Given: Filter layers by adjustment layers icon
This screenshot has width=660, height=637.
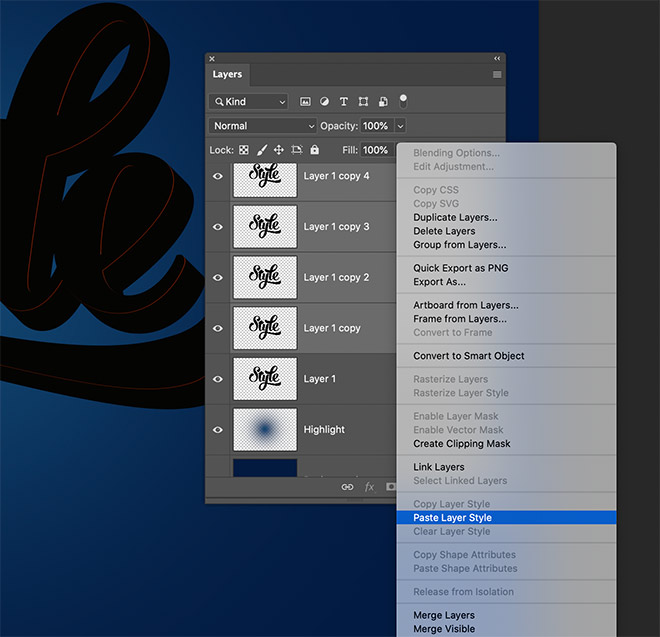Looking at the screenshot, I should click(325, 102).
